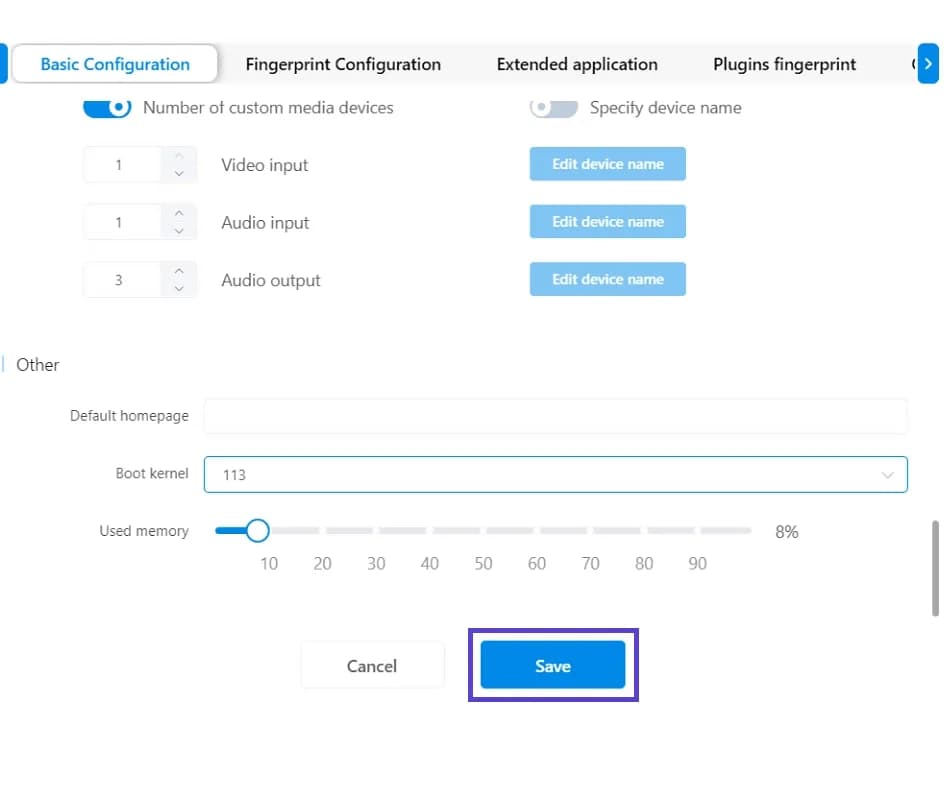Click Edit device name for Audio output
The width and height of the screenshot is (944, 788).
607,279
